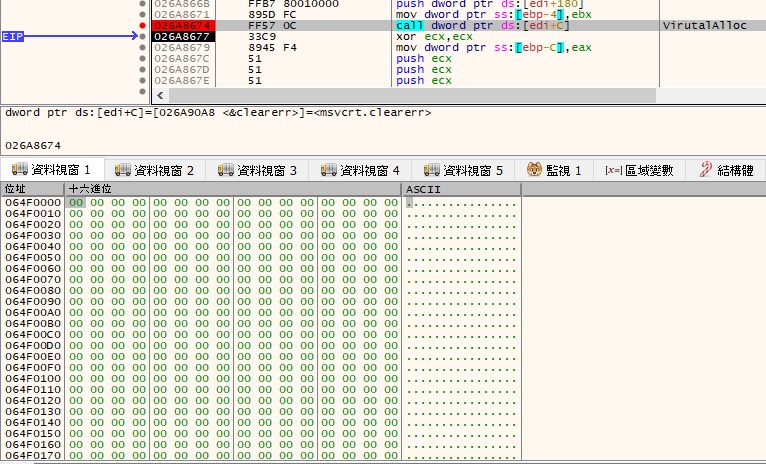Click the EIP register label

coord(13,36)
